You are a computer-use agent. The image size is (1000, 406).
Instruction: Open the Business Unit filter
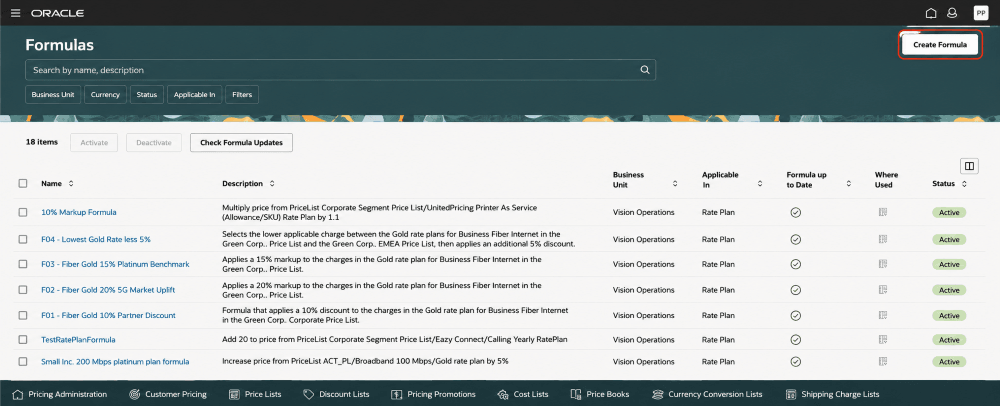point(54,94)
